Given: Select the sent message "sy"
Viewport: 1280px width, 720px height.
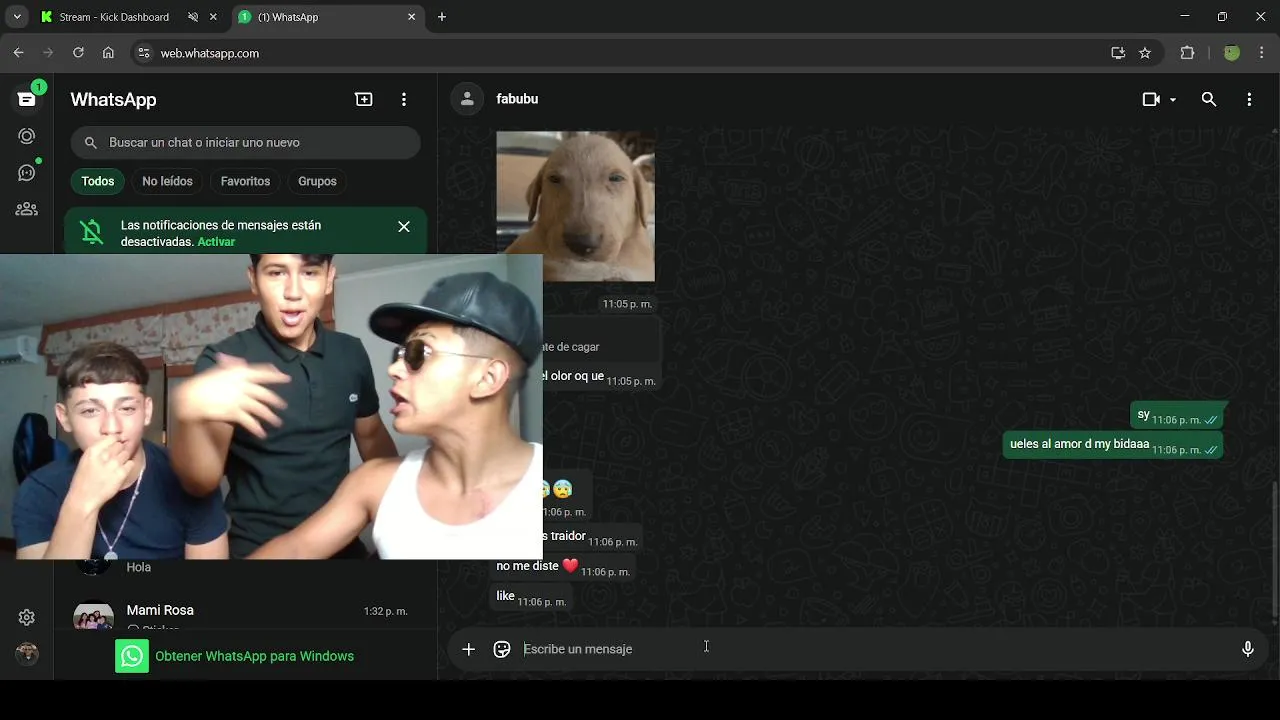Looking at the screenshot, I should pyautogui.click(x=1177, y=416).
